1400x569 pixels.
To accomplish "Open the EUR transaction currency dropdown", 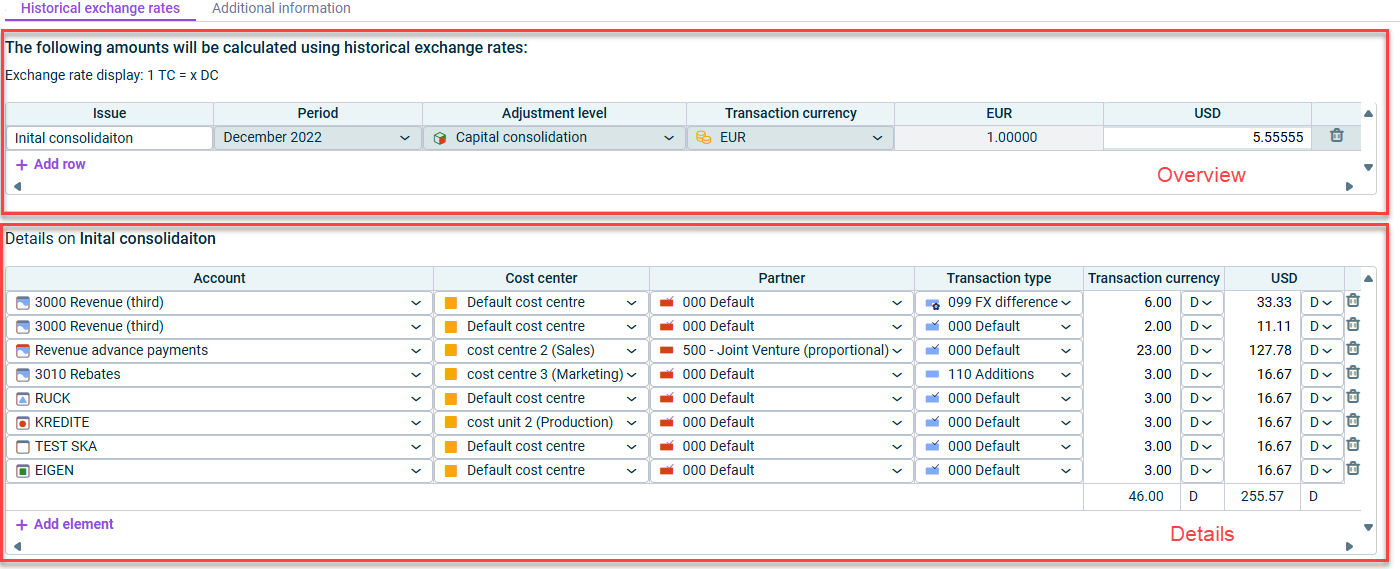I will coord(790,138).
